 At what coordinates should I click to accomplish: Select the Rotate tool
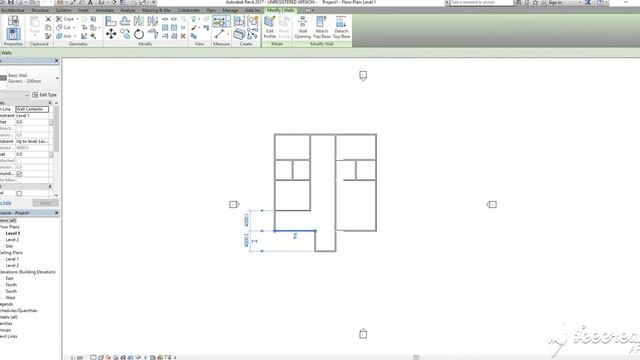coord(139,34)
